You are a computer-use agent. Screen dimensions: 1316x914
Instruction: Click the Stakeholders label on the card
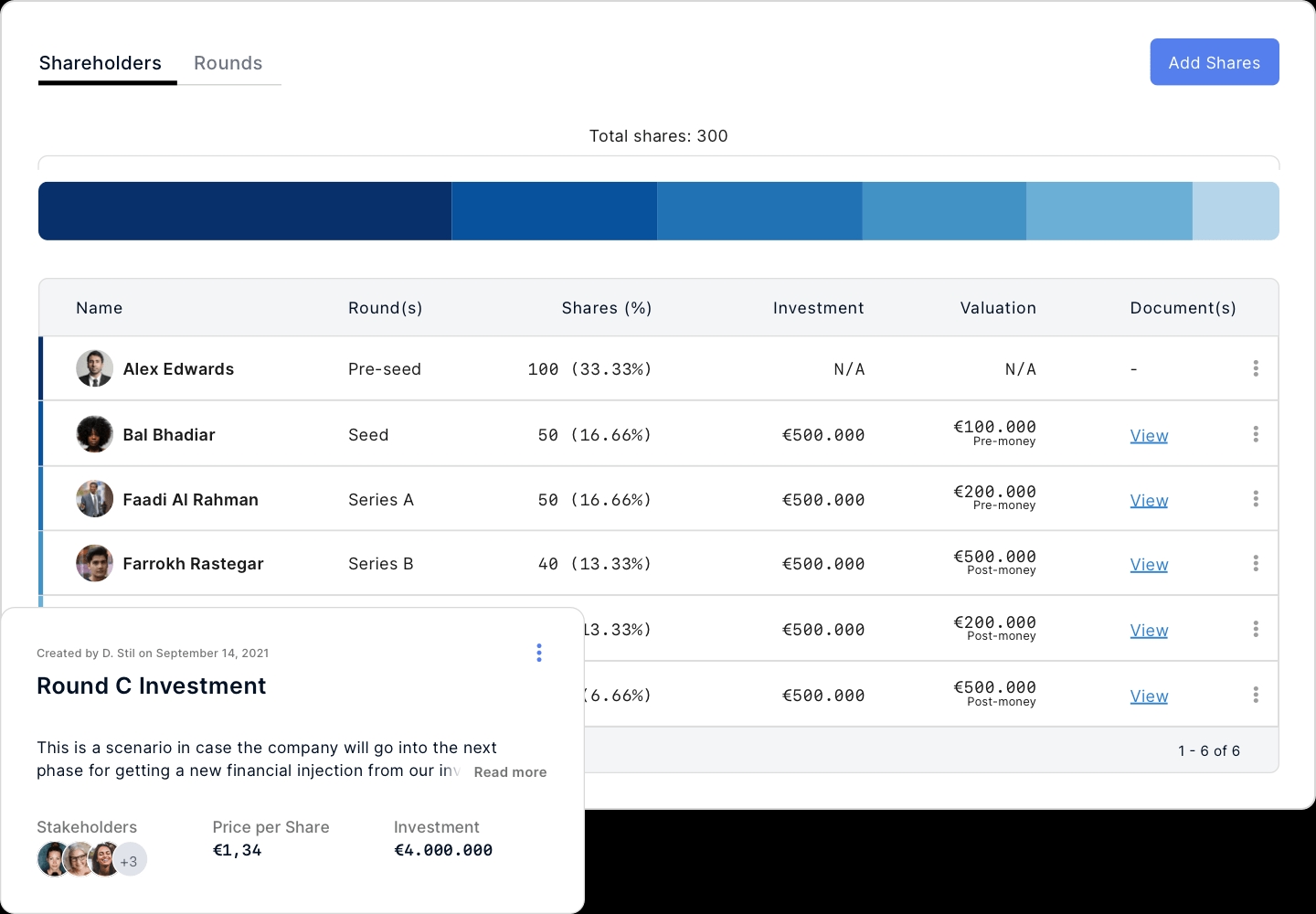pyautogui.click(x=87, y=827)
